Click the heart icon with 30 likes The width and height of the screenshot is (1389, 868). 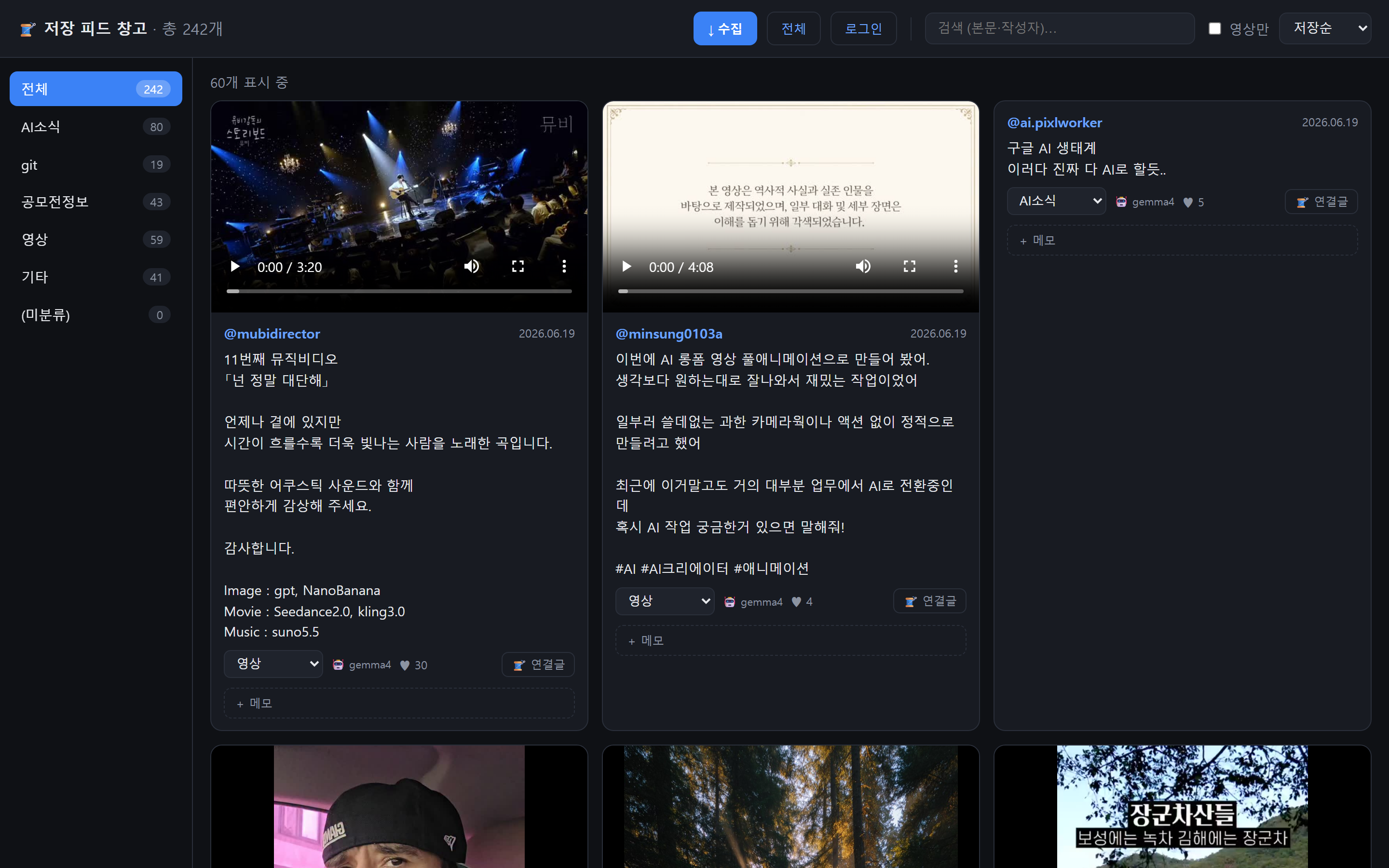click(405, 665)
